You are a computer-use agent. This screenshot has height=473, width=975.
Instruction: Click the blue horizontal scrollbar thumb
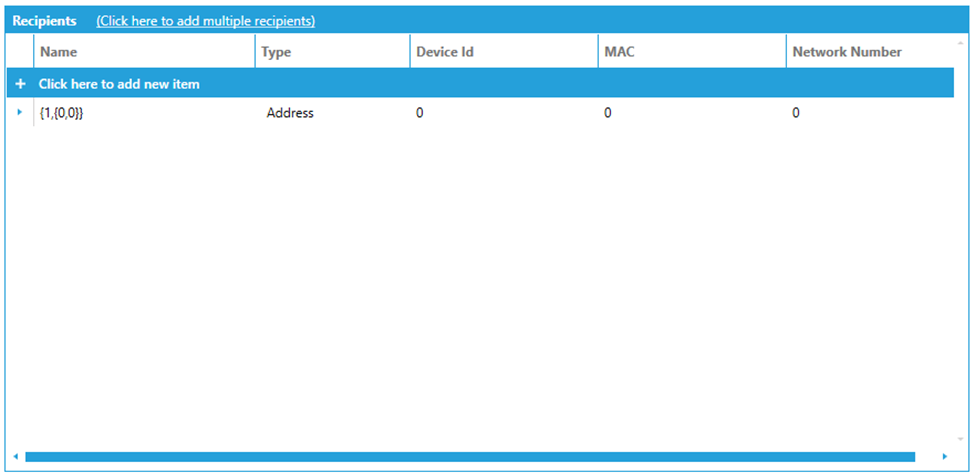click(x=470, y=457)
